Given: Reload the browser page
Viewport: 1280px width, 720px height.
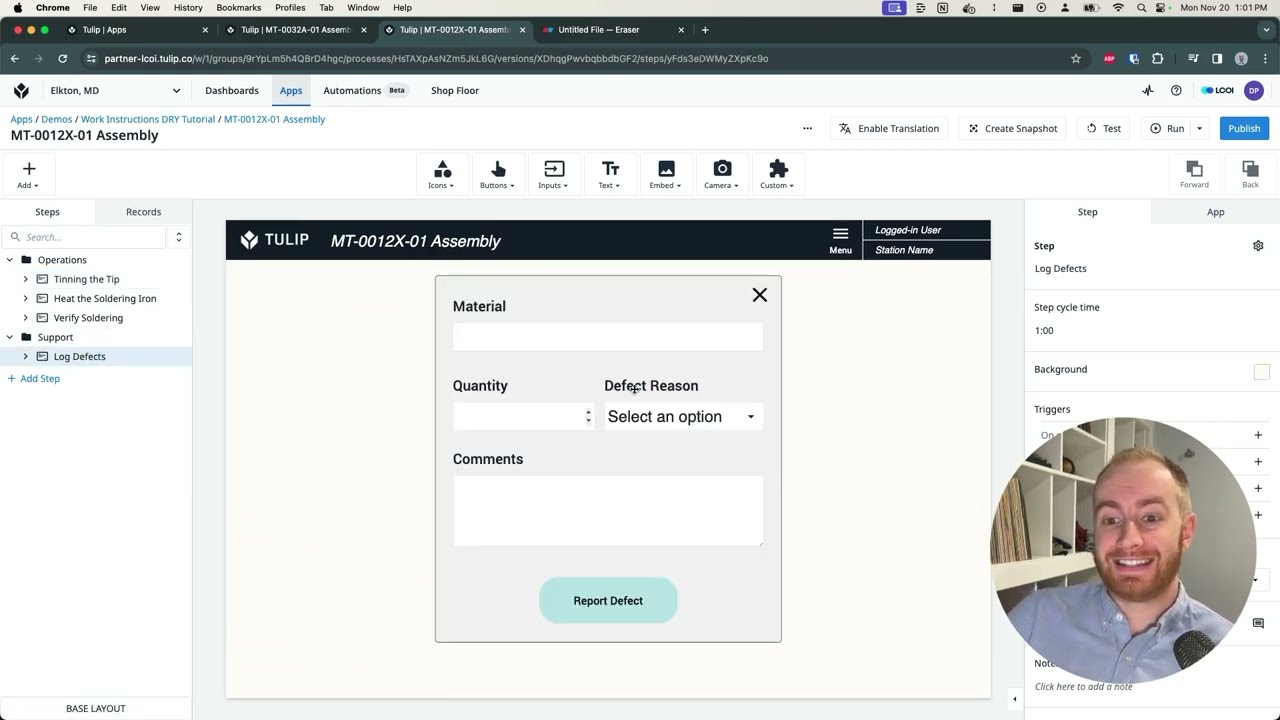Looking at the screenshot, I should click(62, 58).
